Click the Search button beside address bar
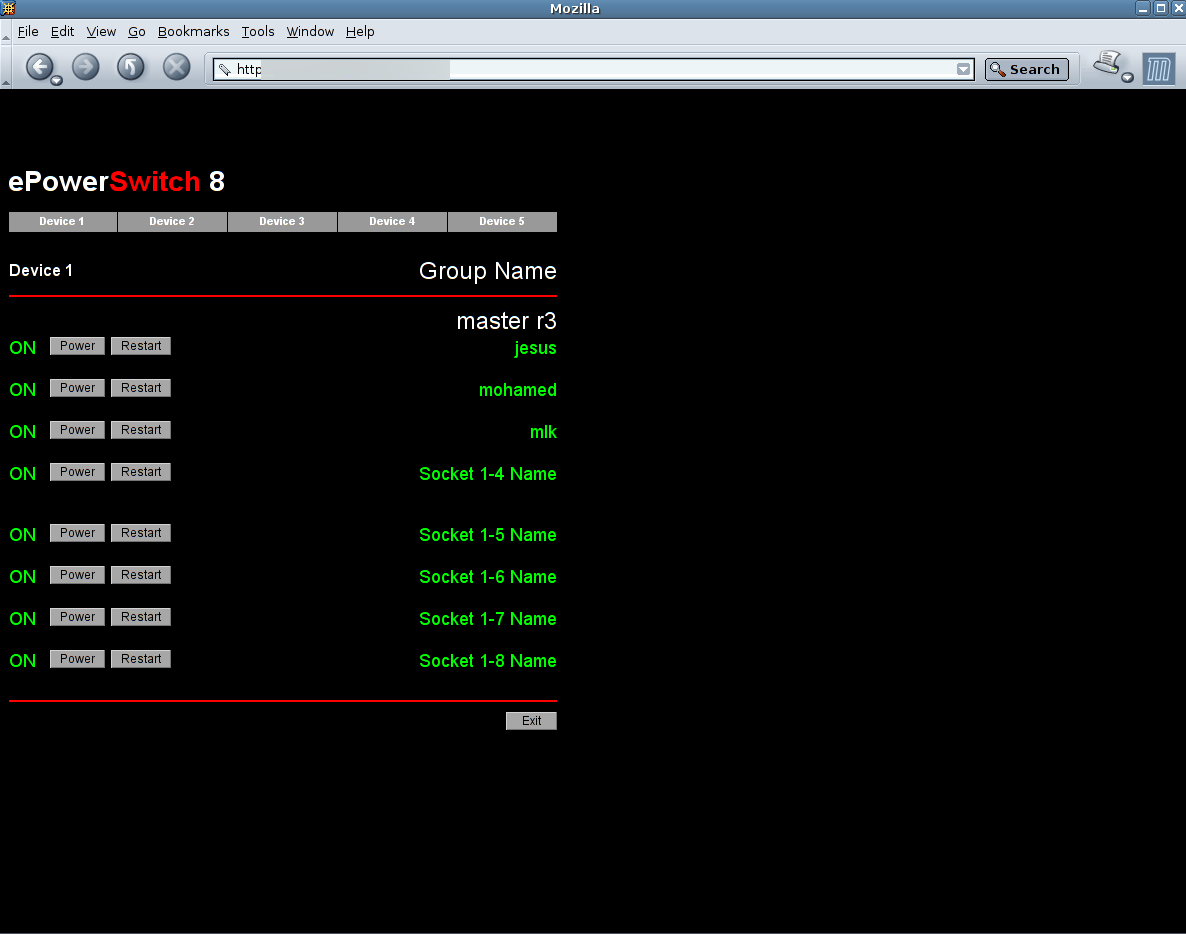 pos(1026,69)
